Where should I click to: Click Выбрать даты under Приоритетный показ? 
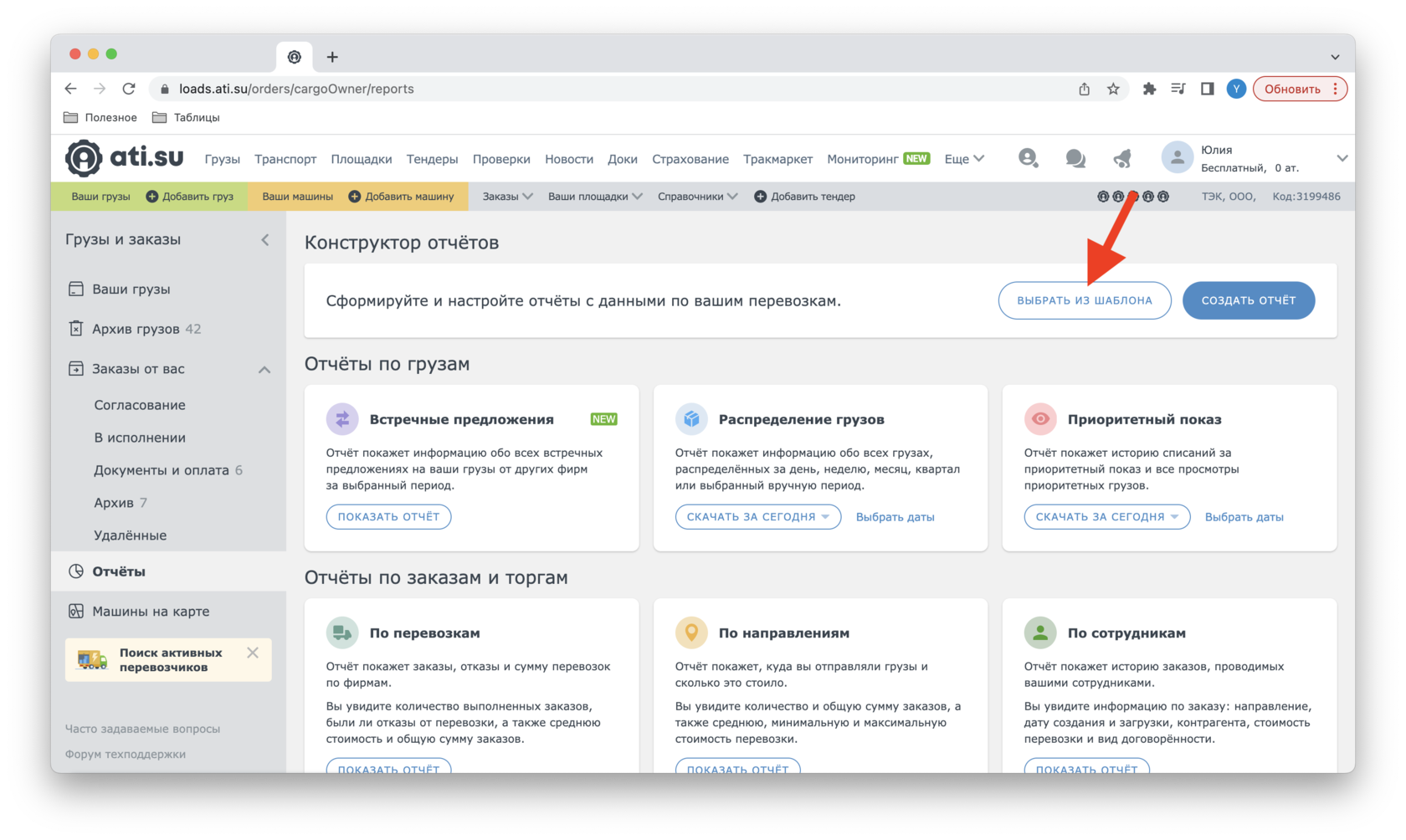click(x=1244, y=517)
